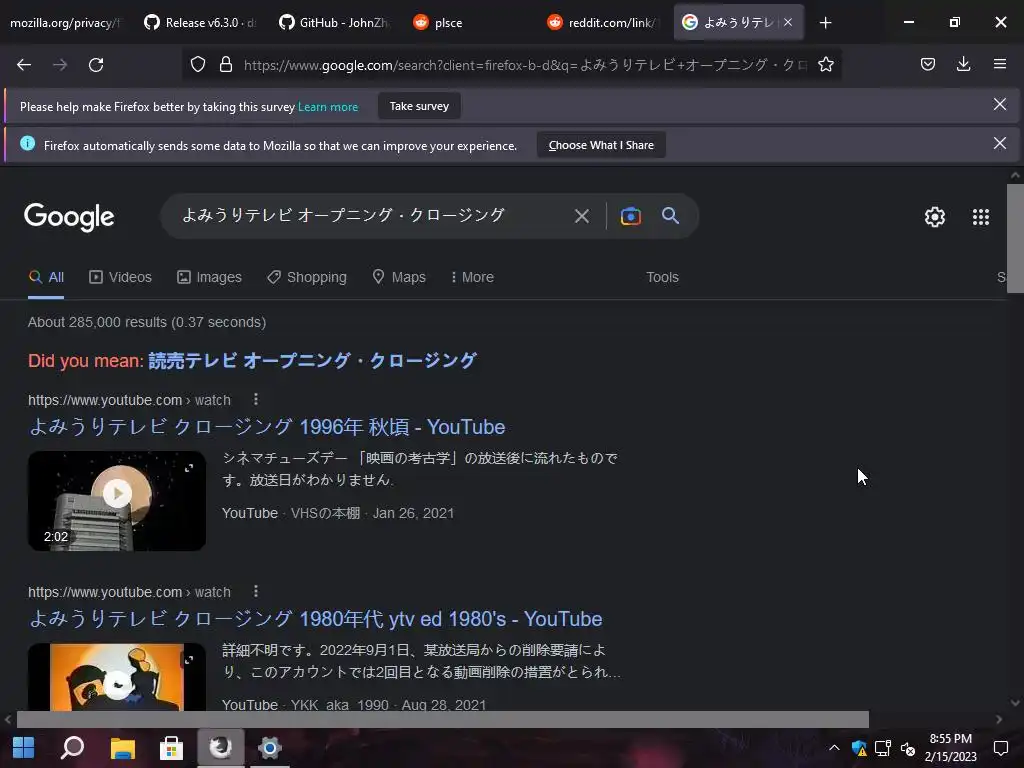
Task: Select the Images search filter
Action: 209,278
